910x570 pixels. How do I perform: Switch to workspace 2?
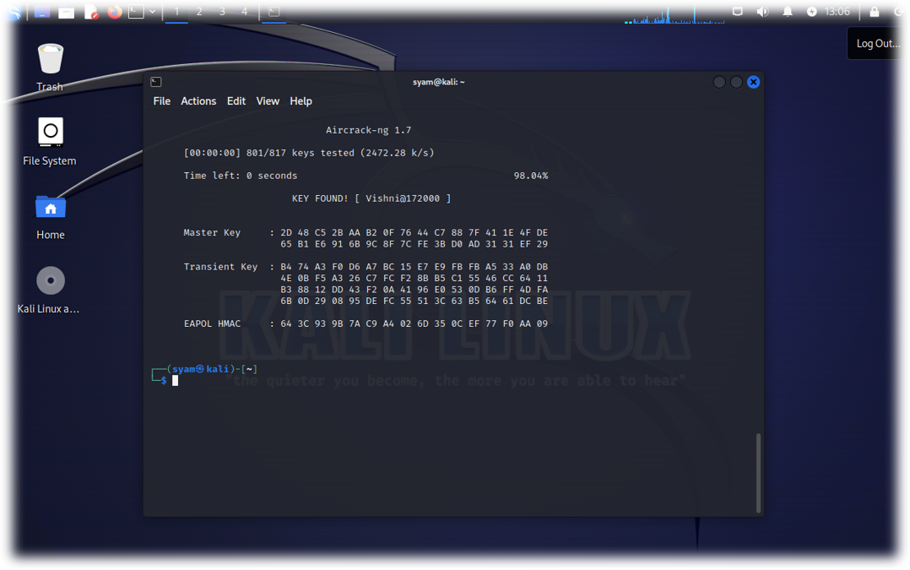(x=199, y=12)
